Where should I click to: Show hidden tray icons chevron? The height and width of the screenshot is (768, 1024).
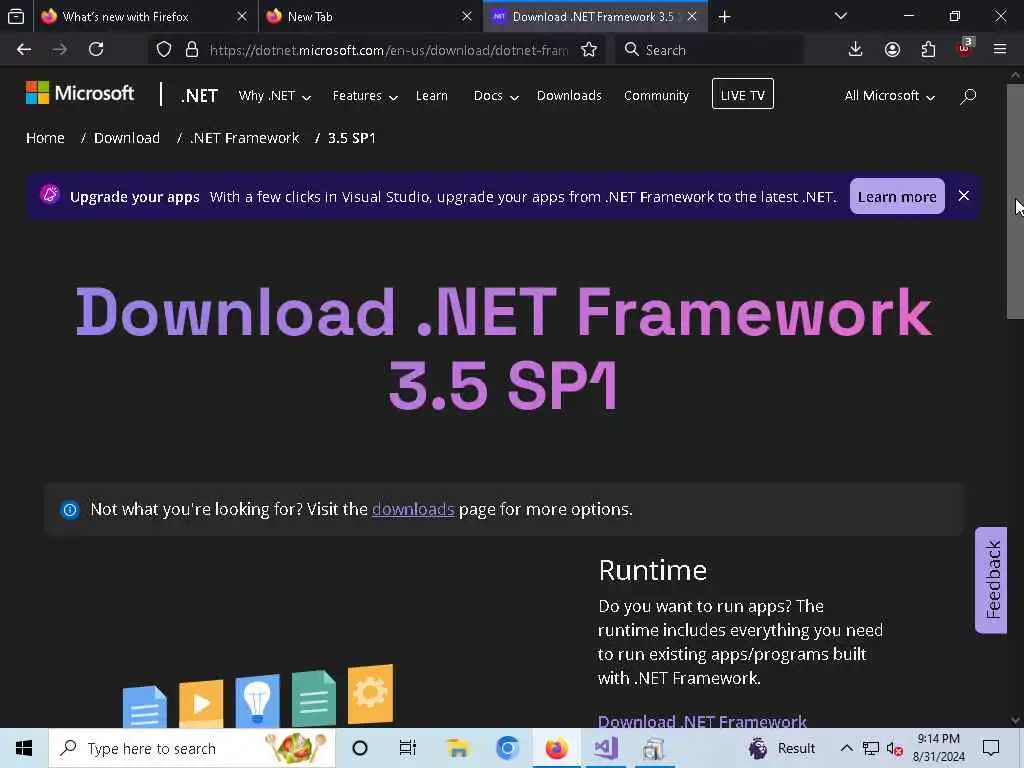(846, 748)
